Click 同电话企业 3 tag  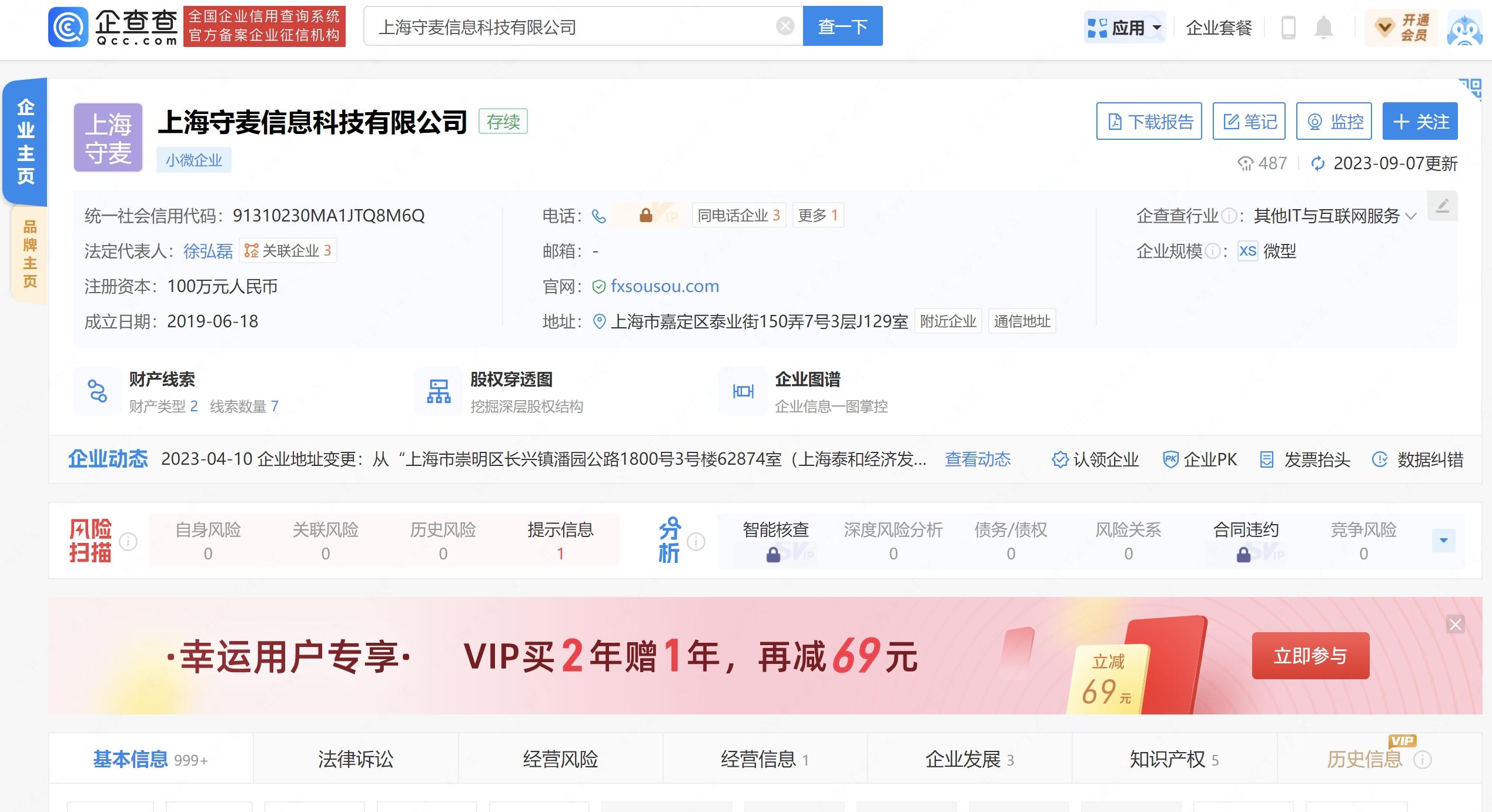[738, 216]
